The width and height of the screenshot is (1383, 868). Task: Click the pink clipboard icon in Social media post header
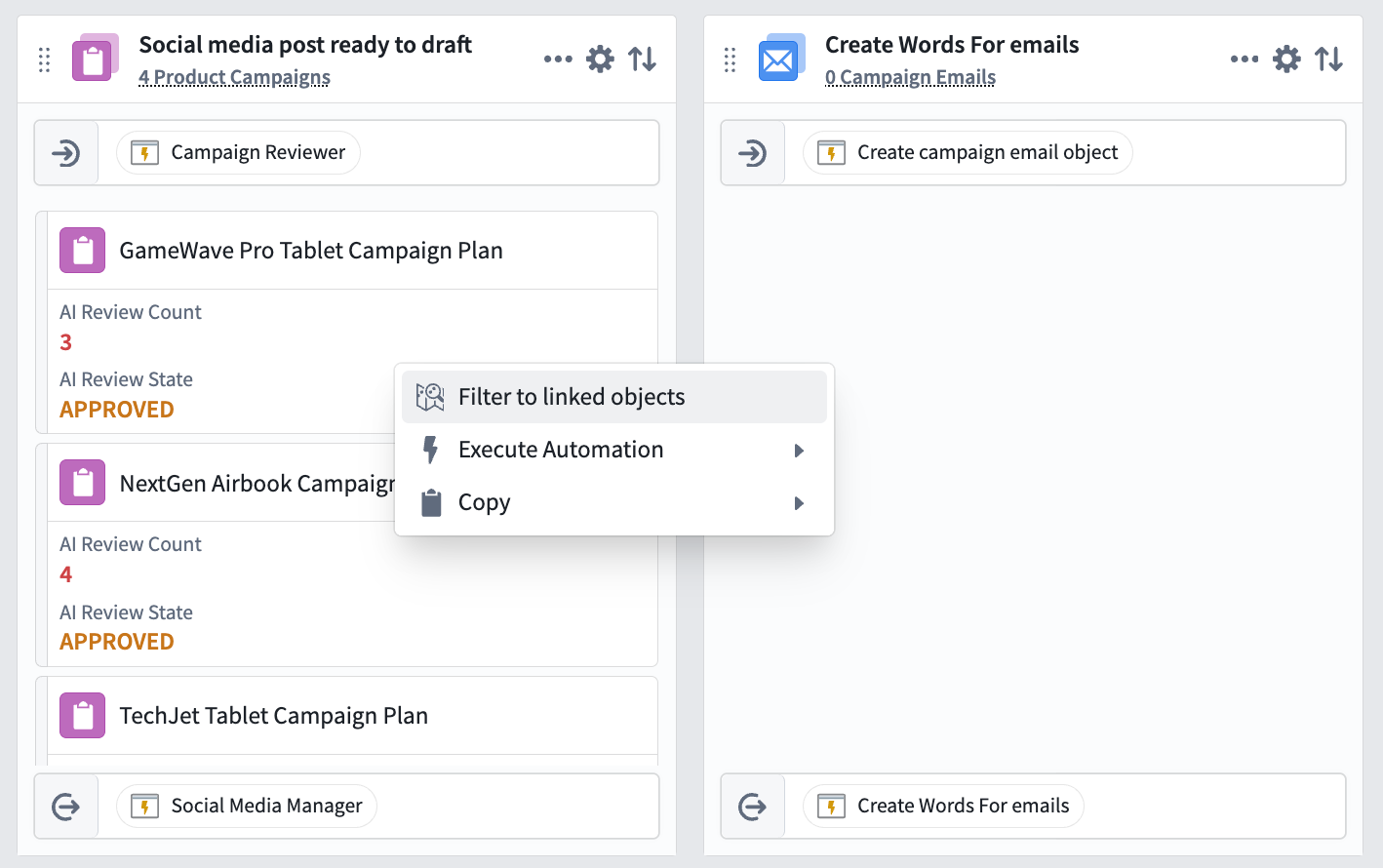point(94,58)
